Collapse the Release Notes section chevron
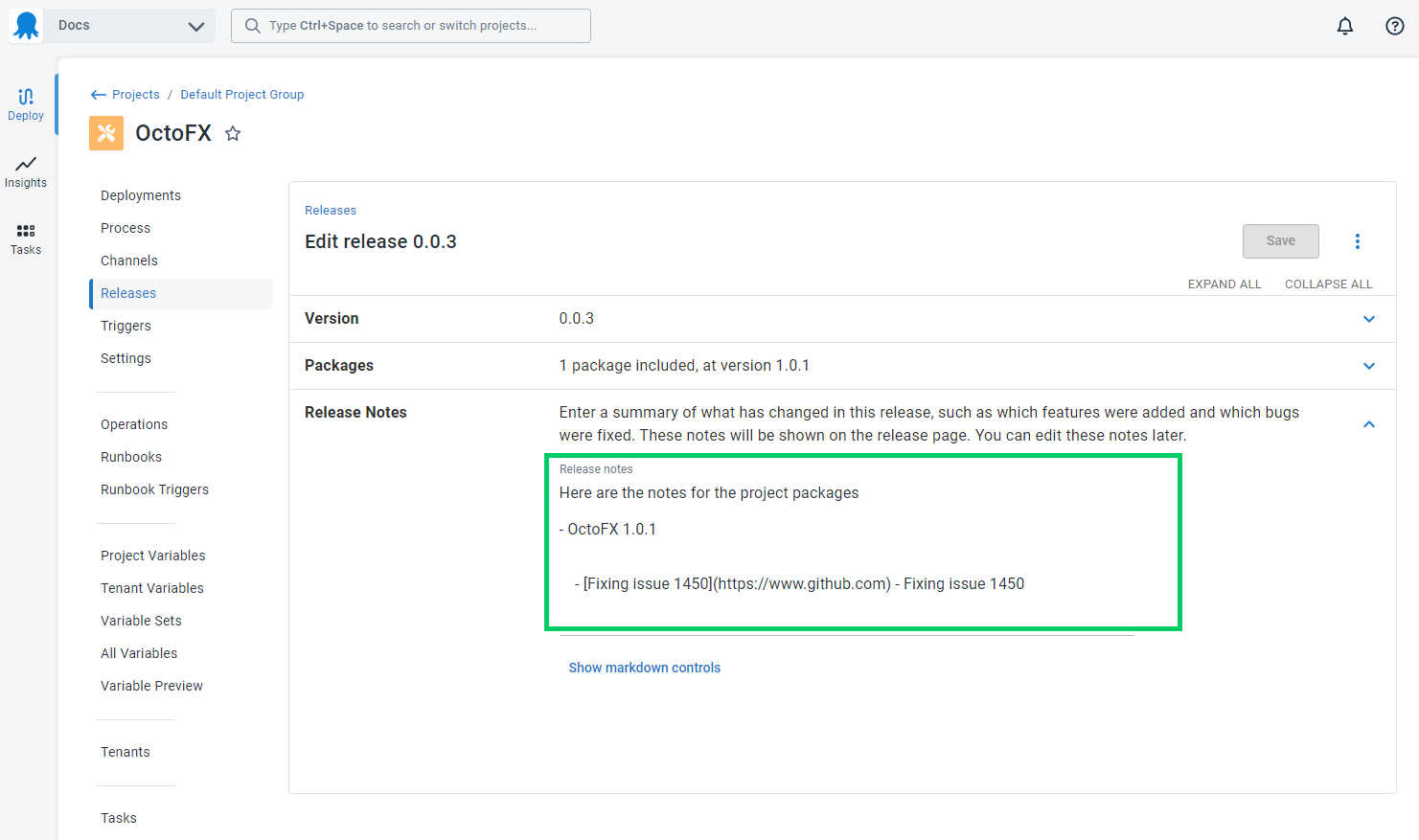This screenshot has height=840, width=1419. pos(1369,424)
